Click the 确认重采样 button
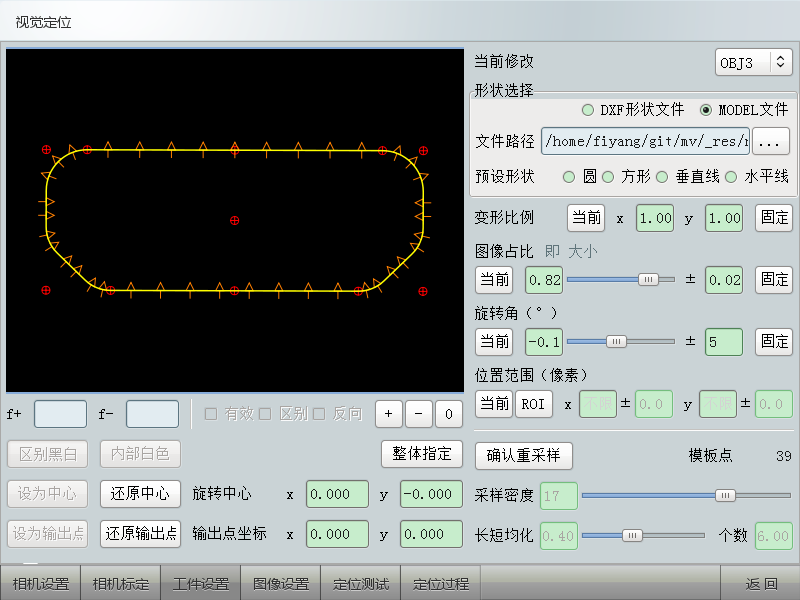800x600 pixels. pos(523,455)
